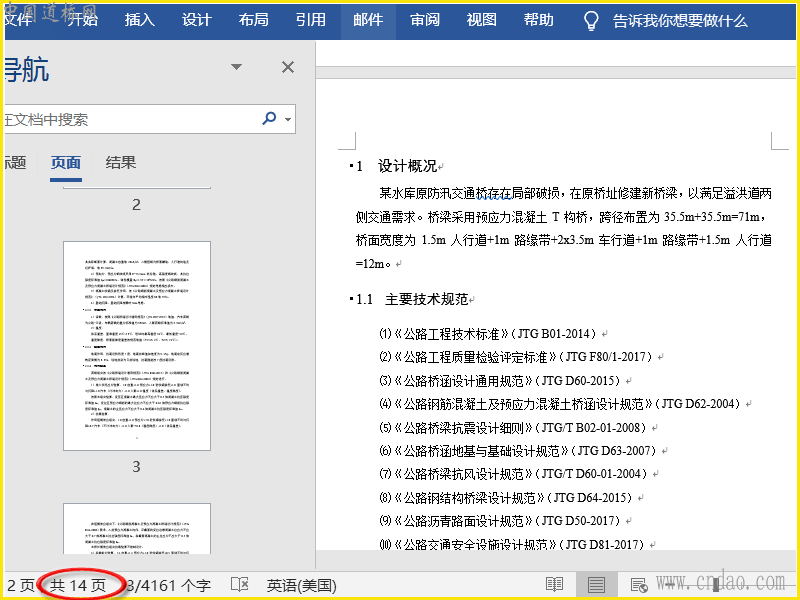The height and width of the screenshot is (600, 800).
Task: Open the 插入 ribbon tab
Action: tap(139, 20)
